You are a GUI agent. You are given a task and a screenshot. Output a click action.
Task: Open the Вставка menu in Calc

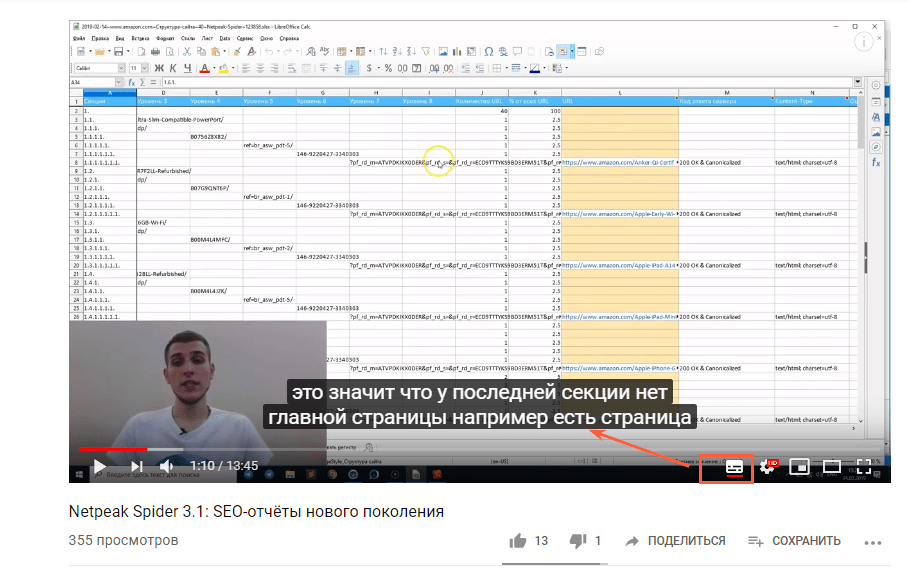[x=140, y=38]
